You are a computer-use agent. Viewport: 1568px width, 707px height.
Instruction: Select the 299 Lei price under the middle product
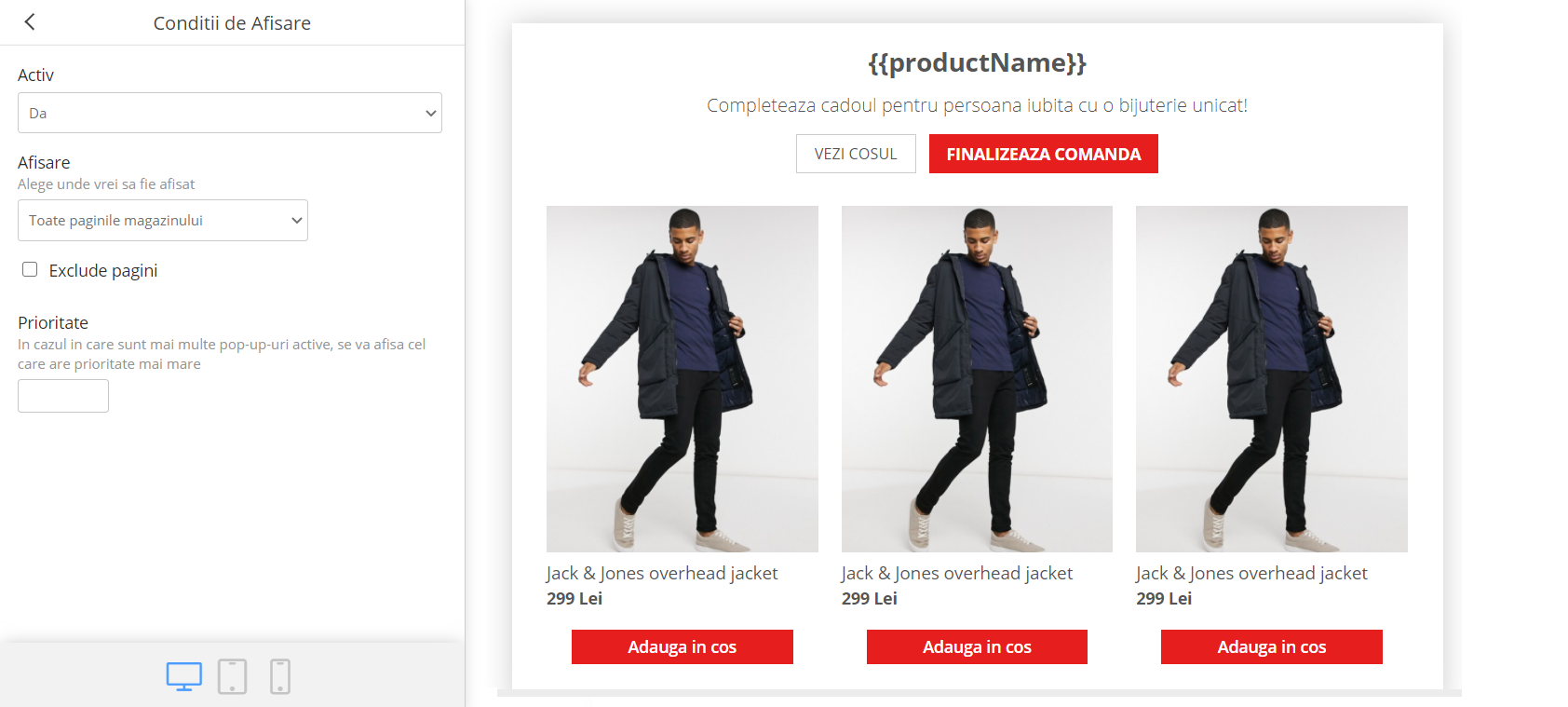pos(868,598)
